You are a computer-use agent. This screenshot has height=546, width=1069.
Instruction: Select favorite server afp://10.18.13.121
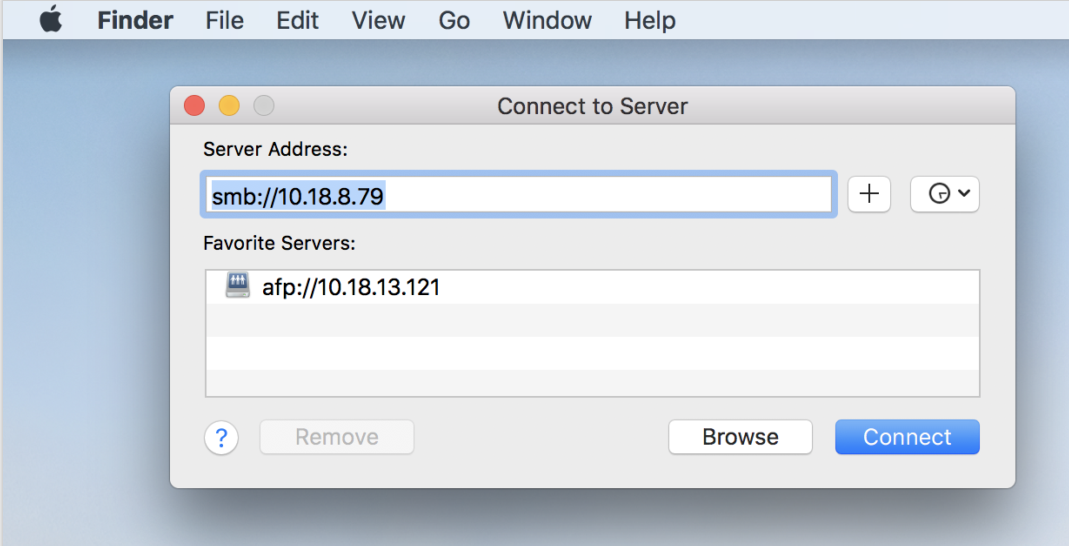[x=351, y=288]
